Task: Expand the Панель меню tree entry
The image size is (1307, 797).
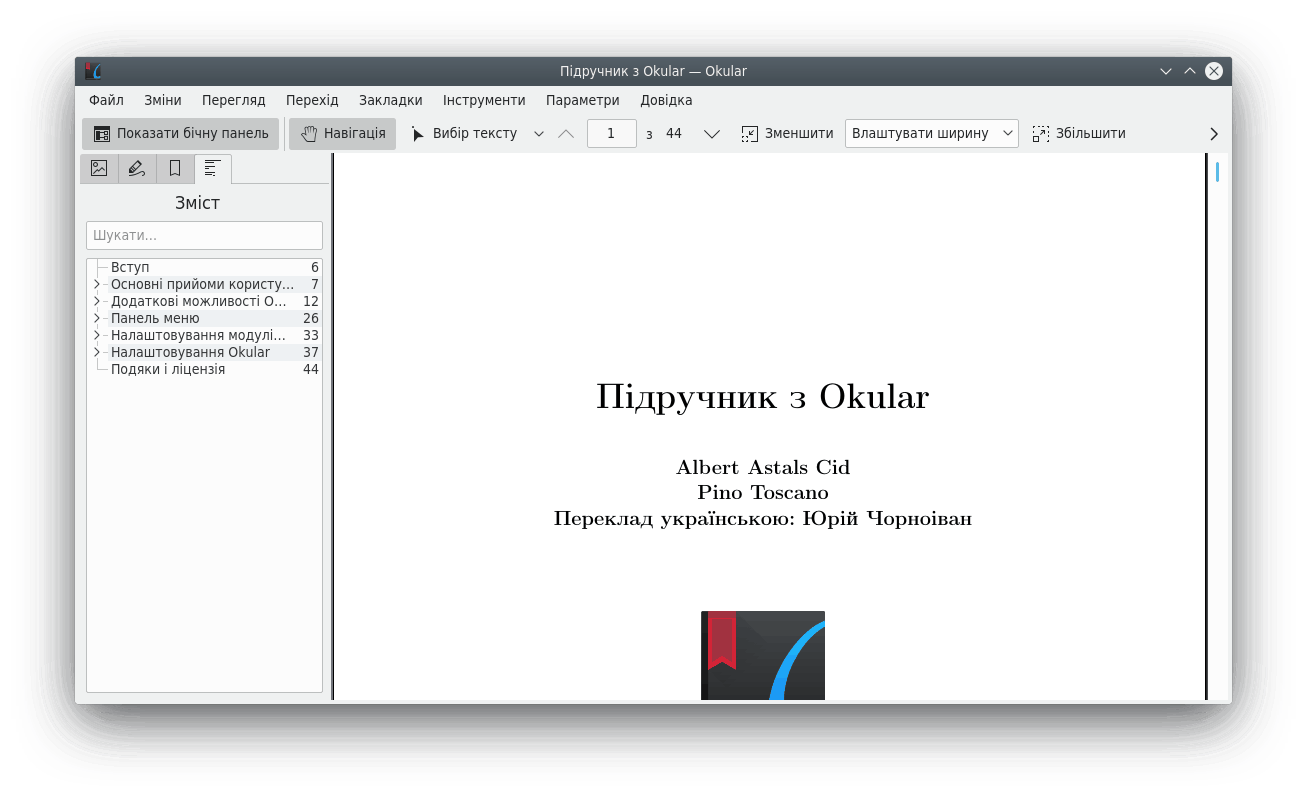Action: pyautogui.click(x=97, y=318)
